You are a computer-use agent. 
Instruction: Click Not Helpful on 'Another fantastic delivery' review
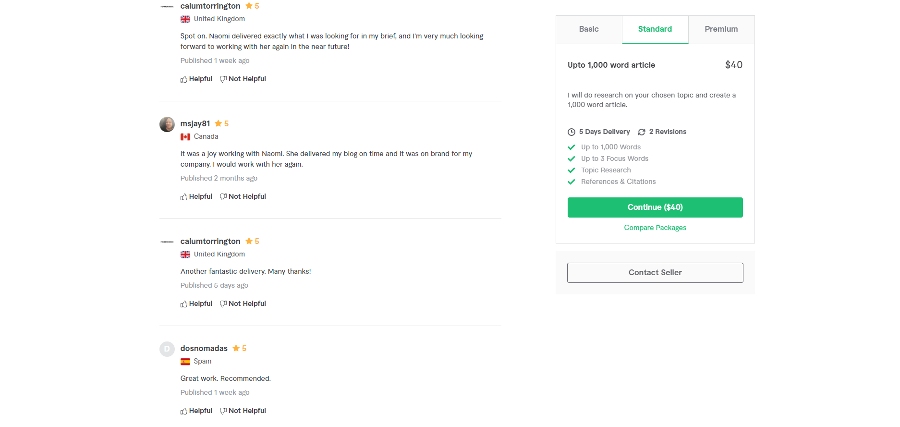pyautogui.click(x=243, y=304)
